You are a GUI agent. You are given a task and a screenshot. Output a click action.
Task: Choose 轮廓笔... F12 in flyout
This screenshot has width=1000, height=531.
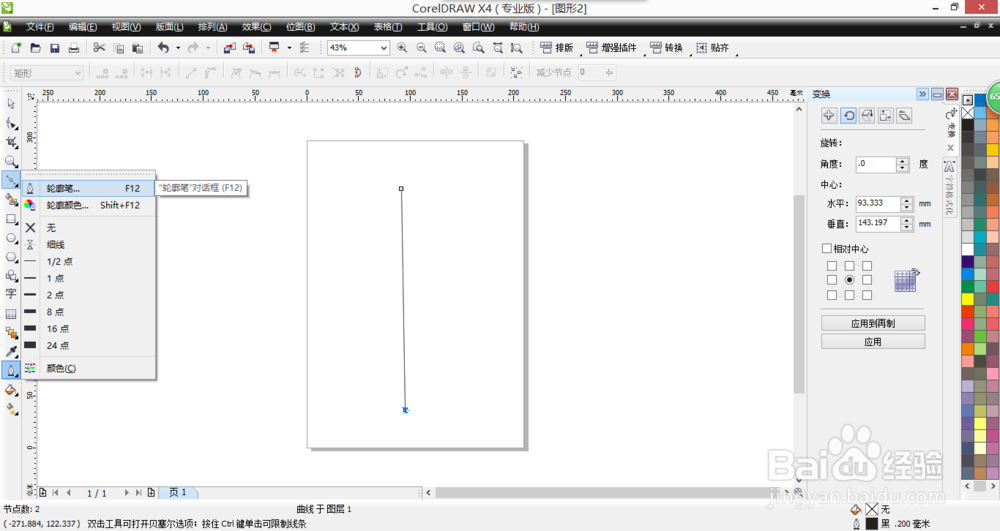pyautogui.click(x=89, y=188)
